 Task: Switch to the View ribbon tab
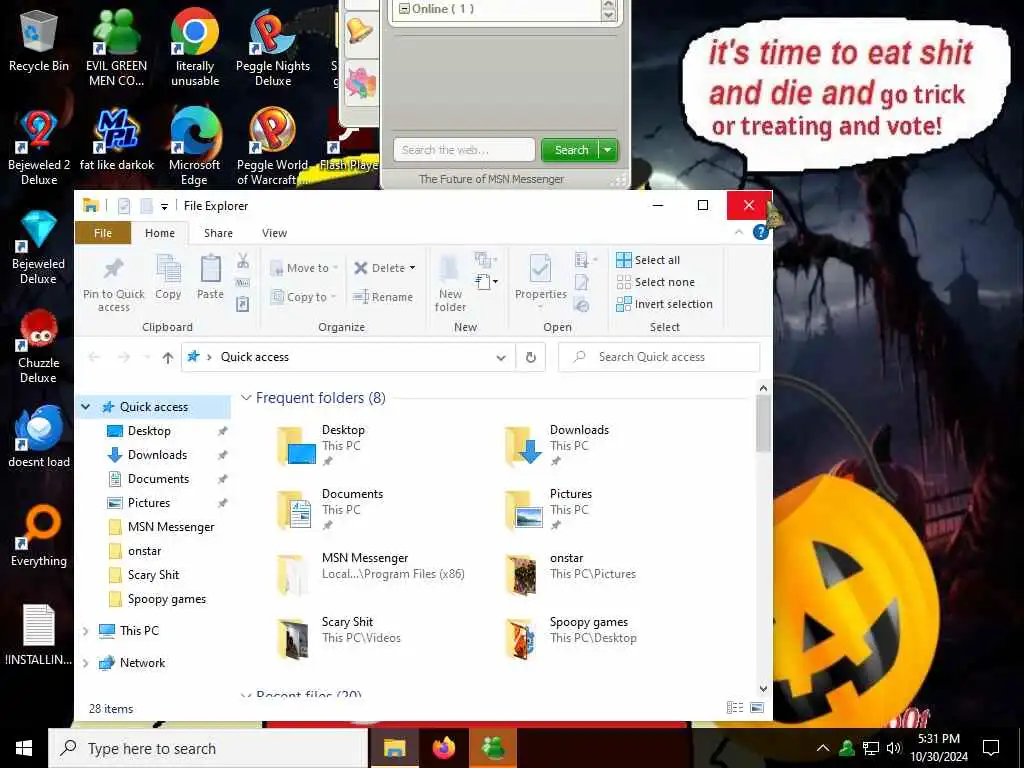(x=274, y=233)
